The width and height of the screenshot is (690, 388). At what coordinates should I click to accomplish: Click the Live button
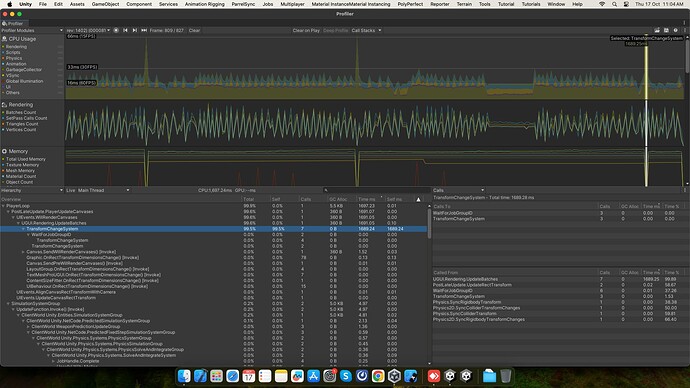pyautogui.click(x=70, y=190)
